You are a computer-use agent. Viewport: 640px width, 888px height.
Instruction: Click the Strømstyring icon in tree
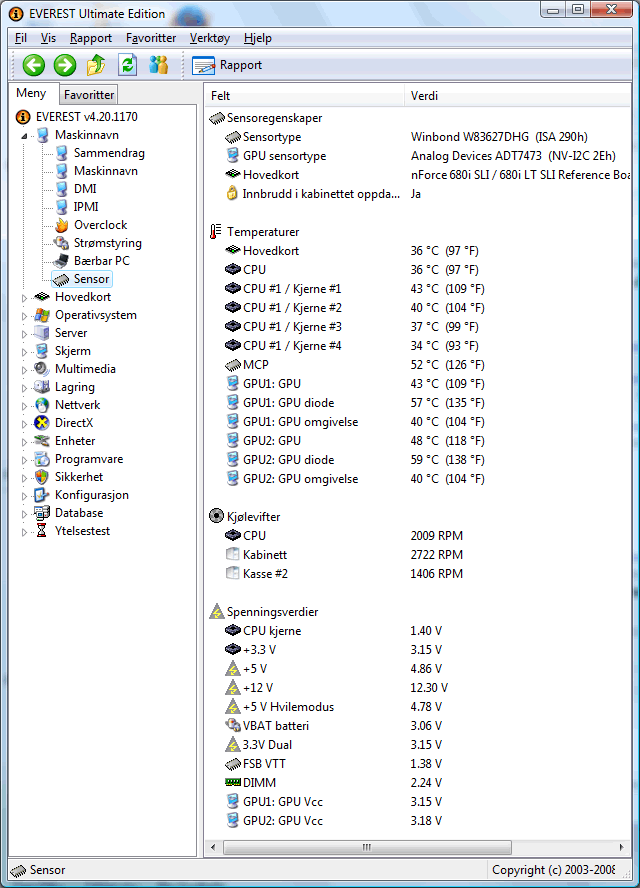point(61,243)
